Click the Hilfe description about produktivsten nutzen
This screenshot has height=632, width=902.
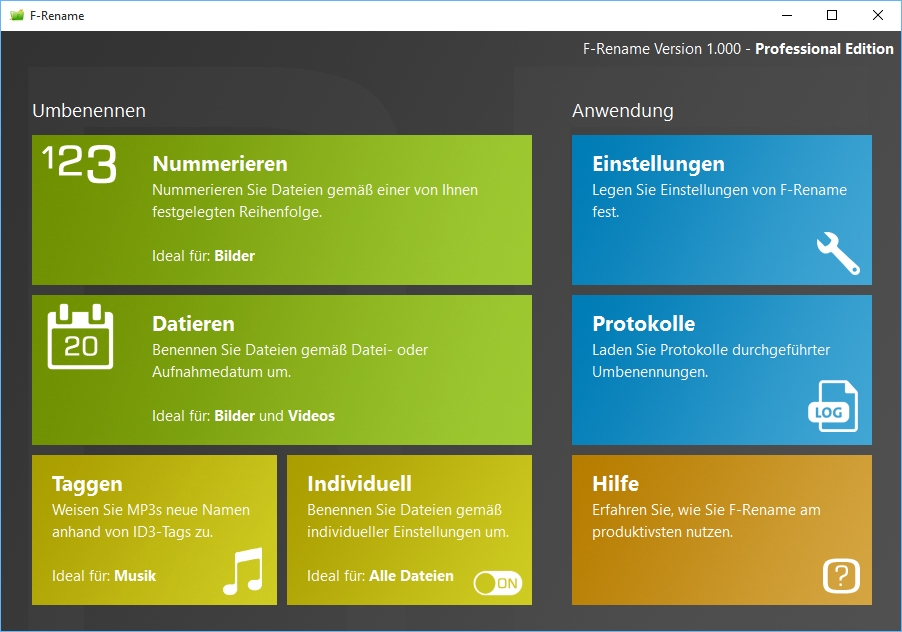(706, 521)
